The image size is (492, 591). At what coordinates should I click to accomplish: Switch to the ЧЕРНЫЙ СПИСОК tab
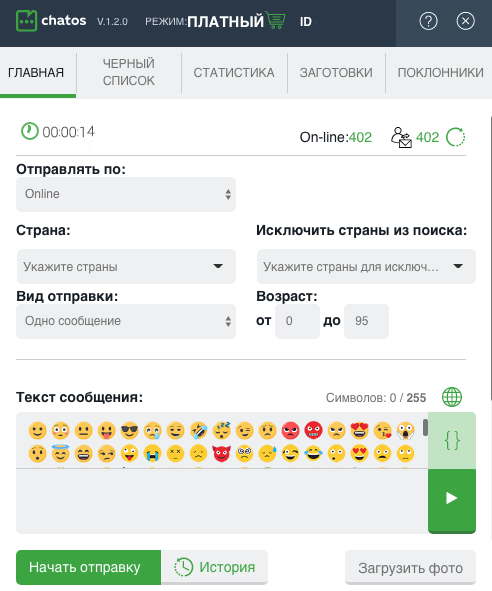129,72
